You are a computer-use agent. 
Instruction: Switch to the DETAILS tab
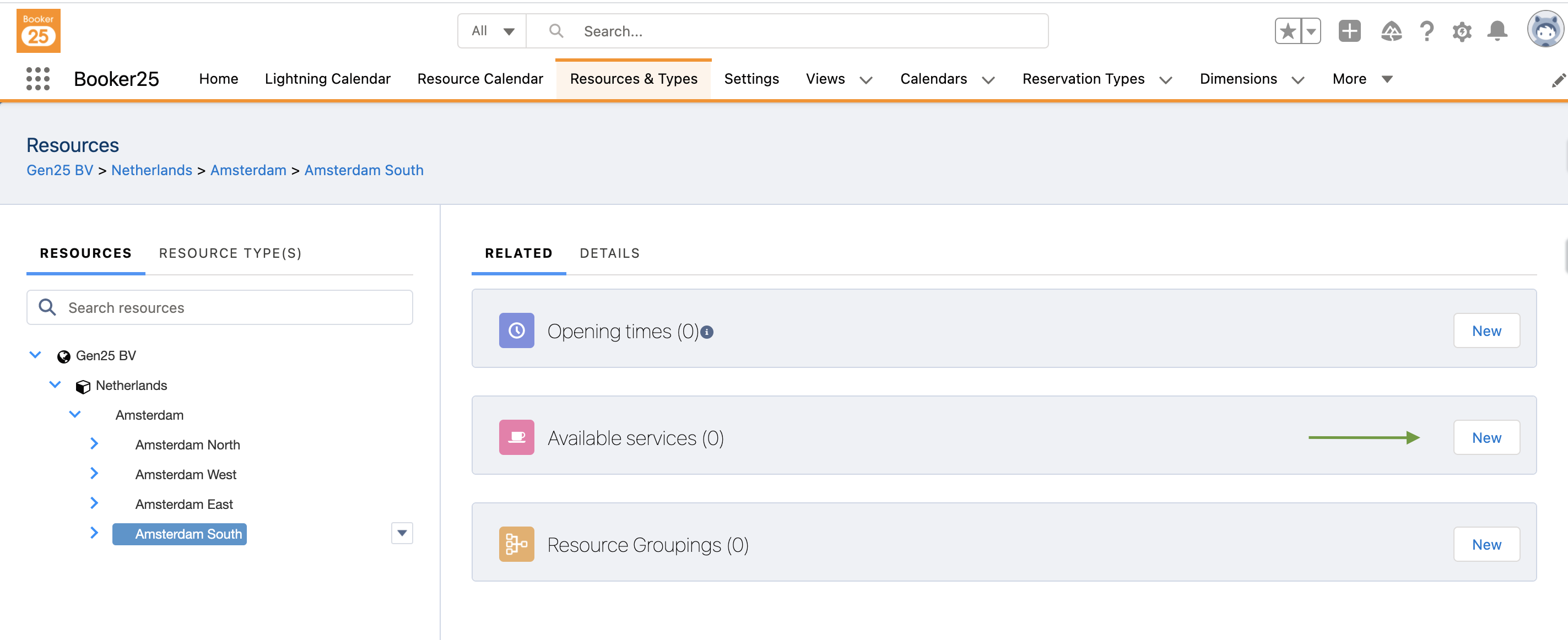click(x=609, y=253)
